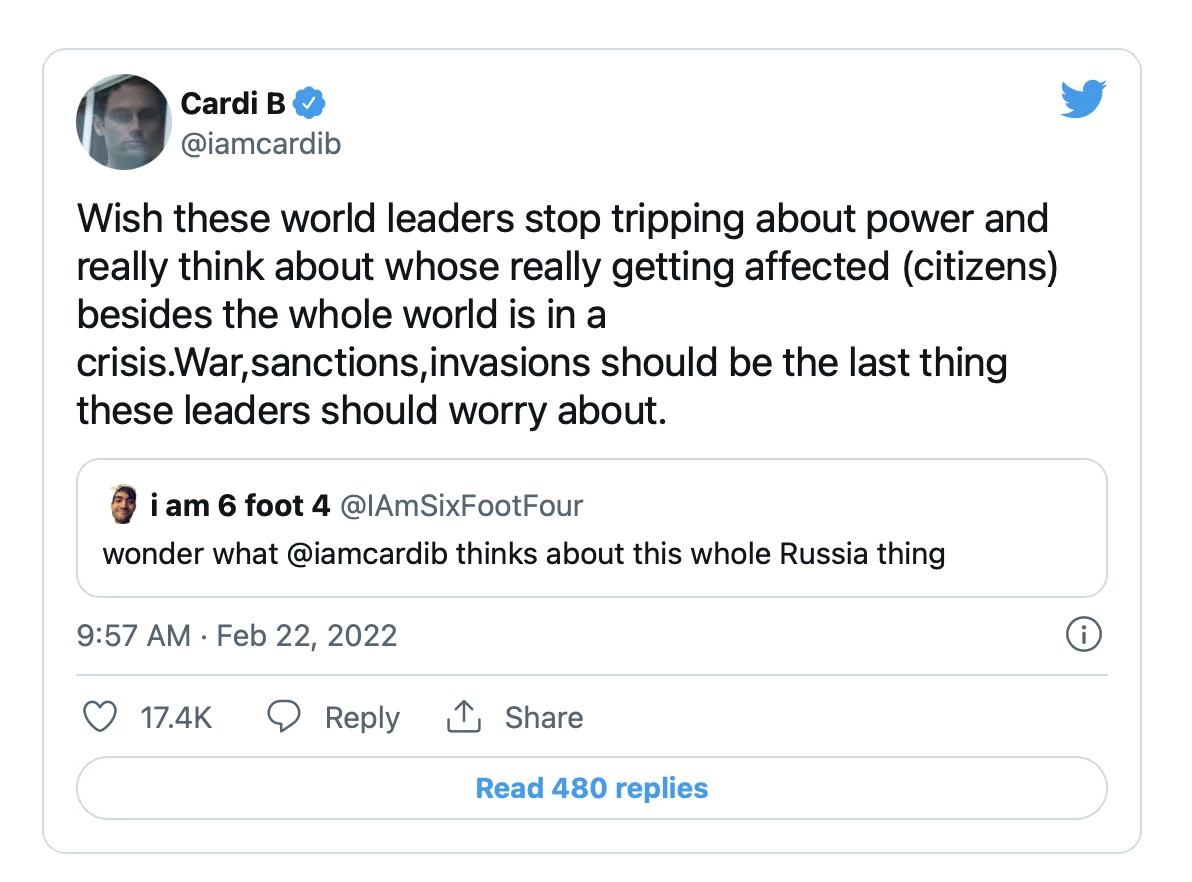
Task: Visit the @iamcardib handle under name
Action: click(261, 144)
